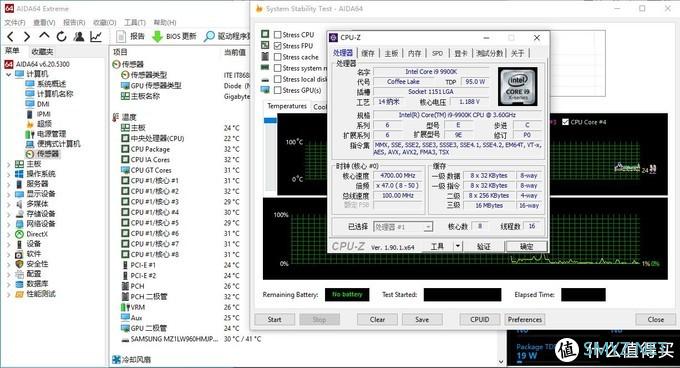Viewport: 680px width, 368px height.
Task: Click the Clear button in Stability Test
Action: [377, 319]
